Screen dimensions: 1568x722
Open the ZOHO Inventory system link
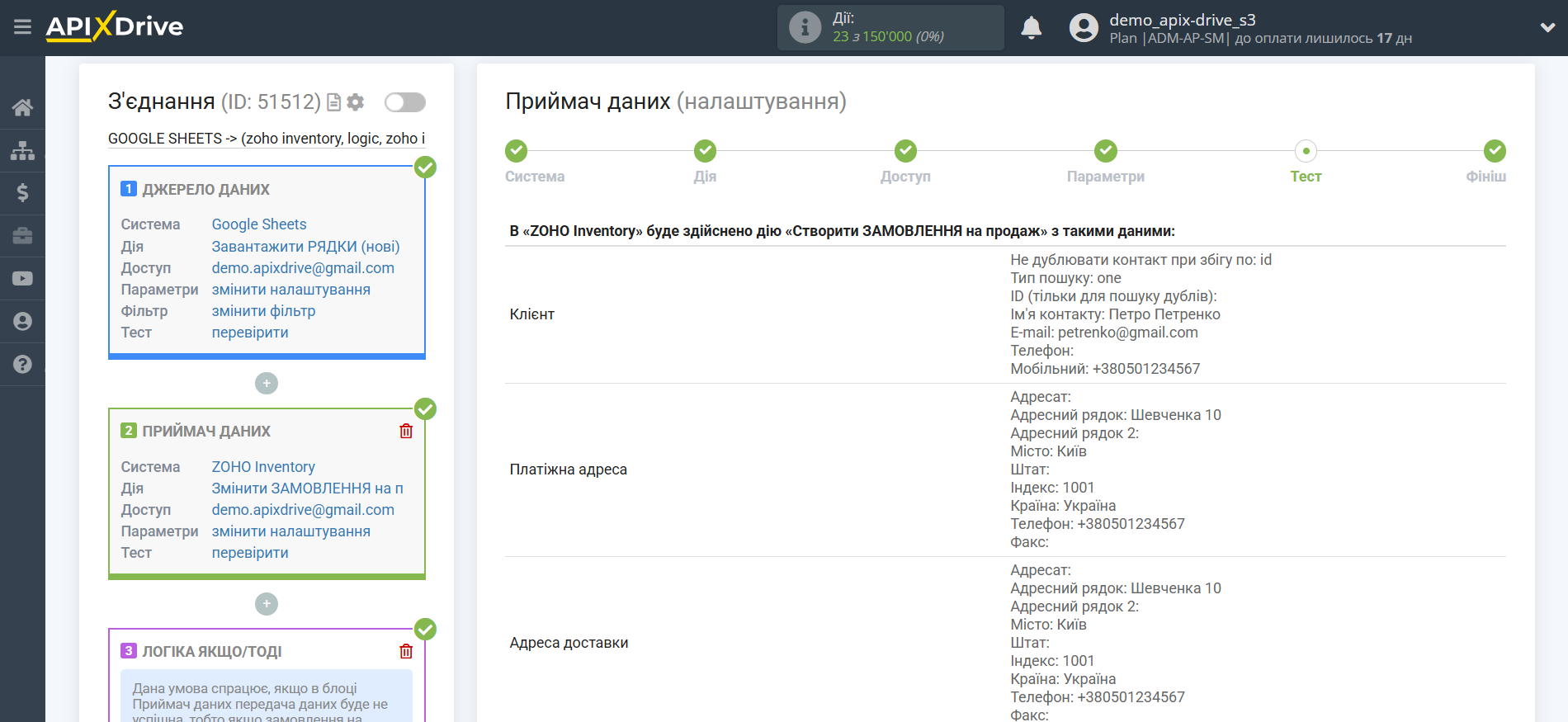click(263, 467)
